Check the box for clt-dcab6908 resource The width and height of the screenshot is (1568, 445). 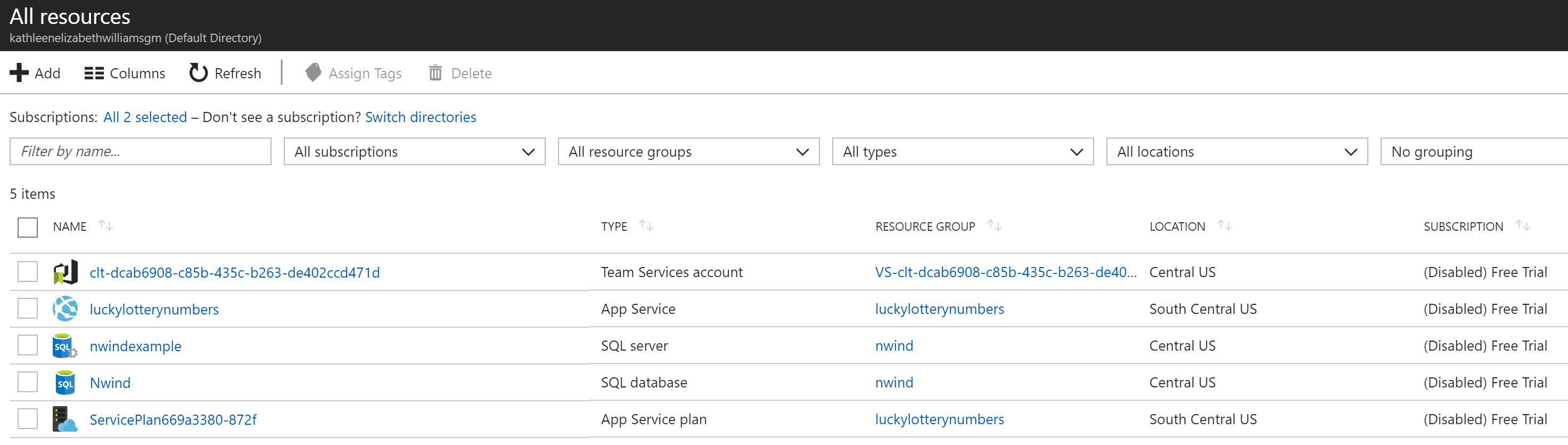click(x=27, y=272)
